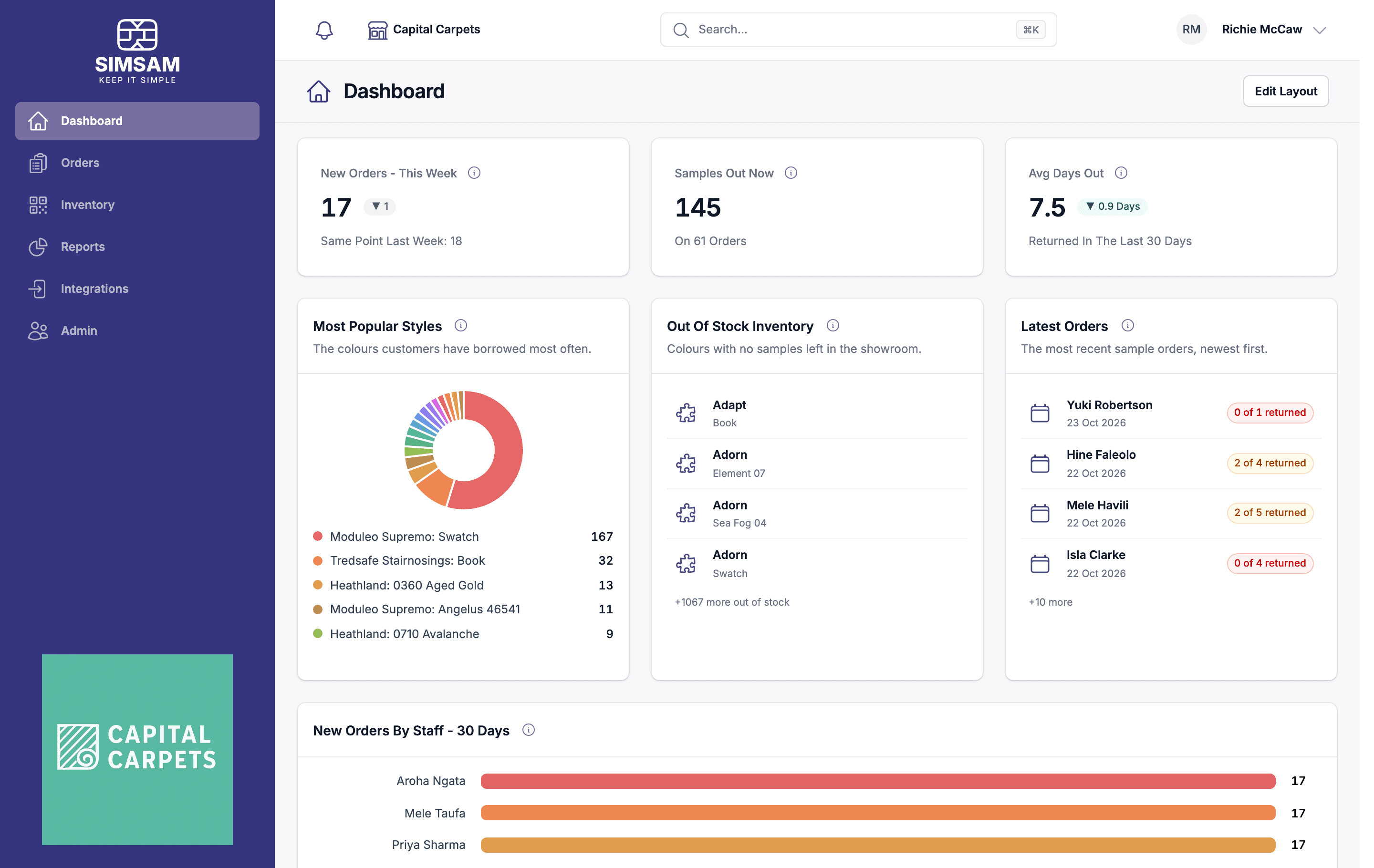Click info icon beside New Orders - This Week

tap(474, 173)
